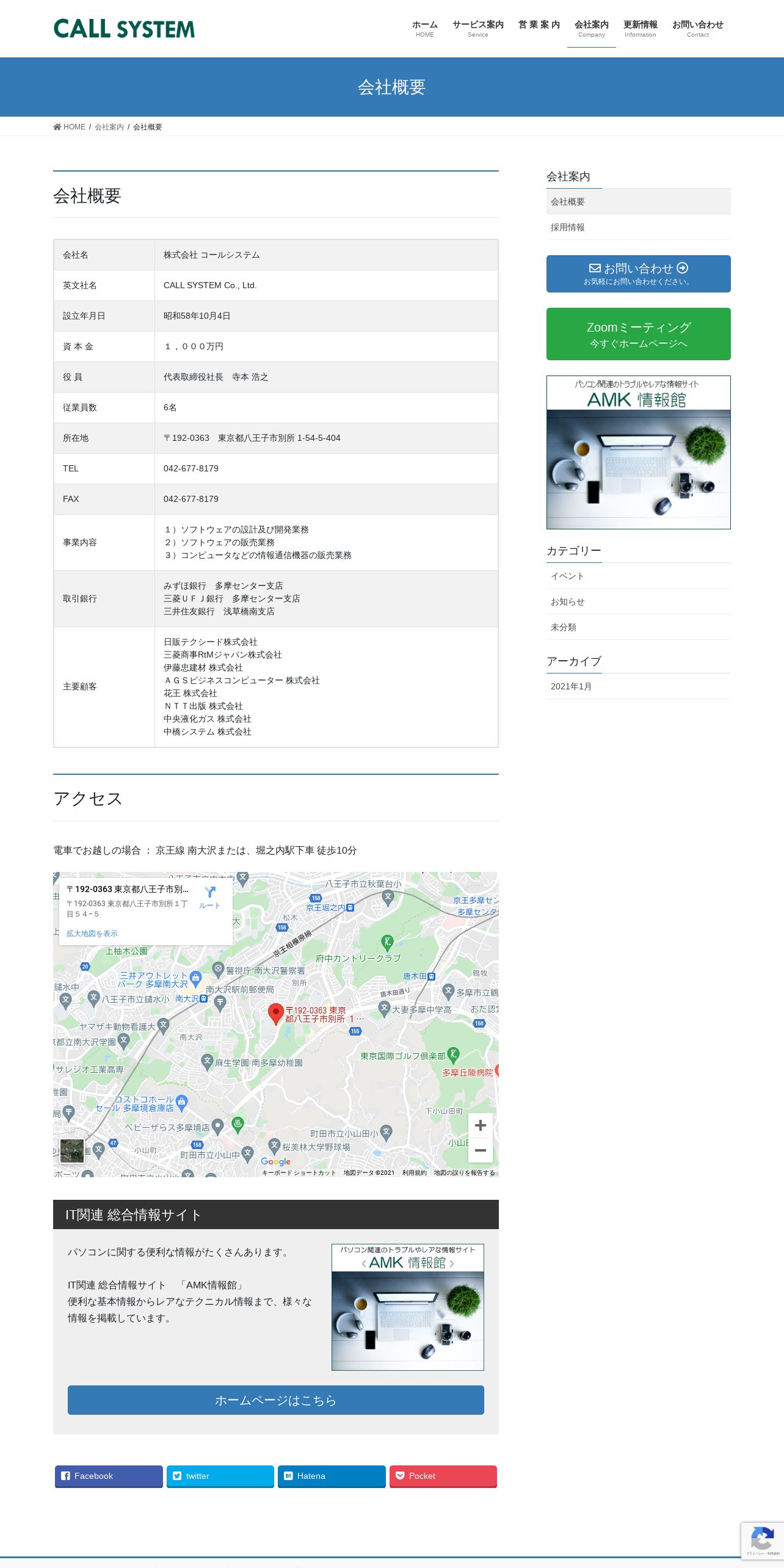Viewport: 784px width, 1568px height.
Task: Click the Google logo on the map
Action: coord(275,1161)
